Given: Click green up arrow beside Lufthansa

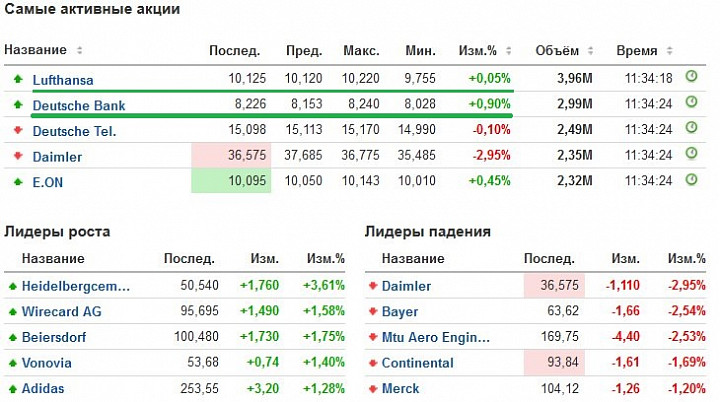Looking at the screenshot, I should click(18, 79).
